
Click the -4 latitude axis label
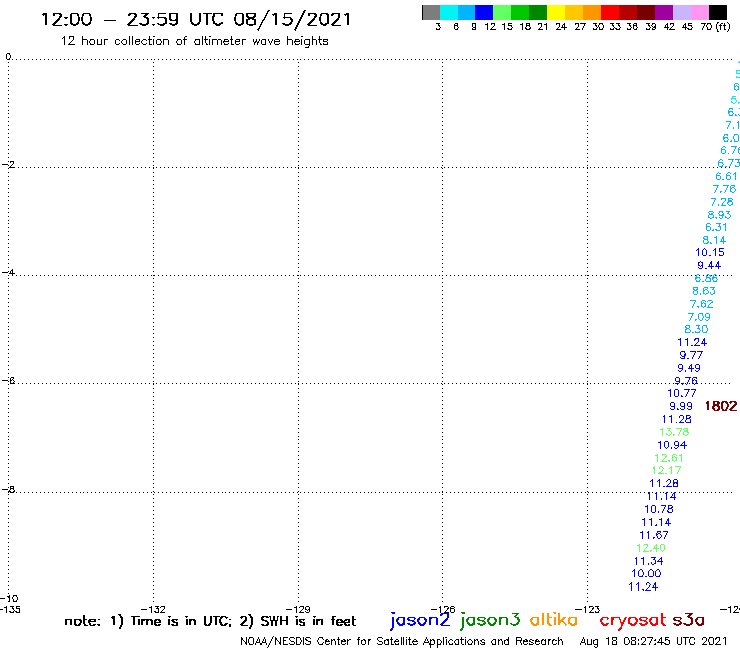(x=8, y=272)
